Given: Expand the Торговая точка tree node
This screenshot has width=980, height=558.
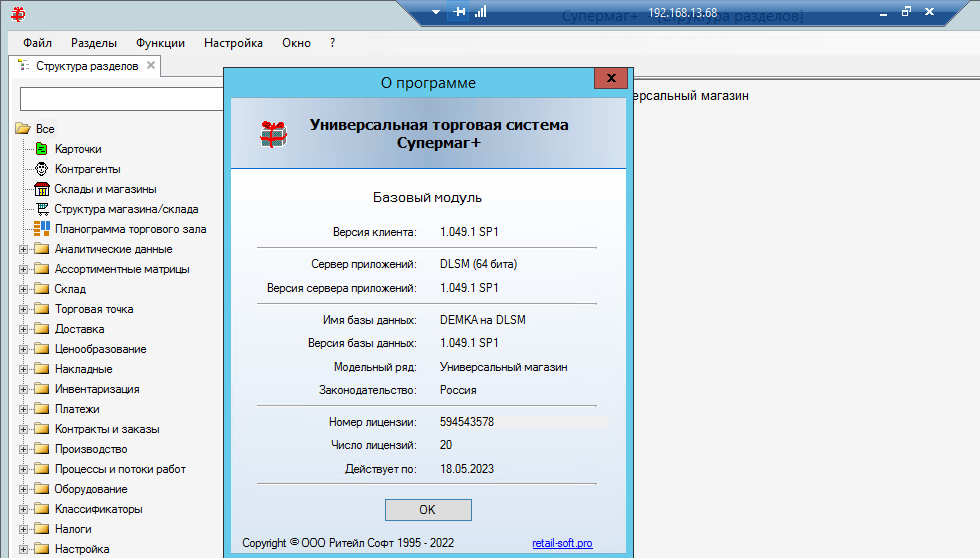Looking at the screenshot, I should click(x=23, y=309).
